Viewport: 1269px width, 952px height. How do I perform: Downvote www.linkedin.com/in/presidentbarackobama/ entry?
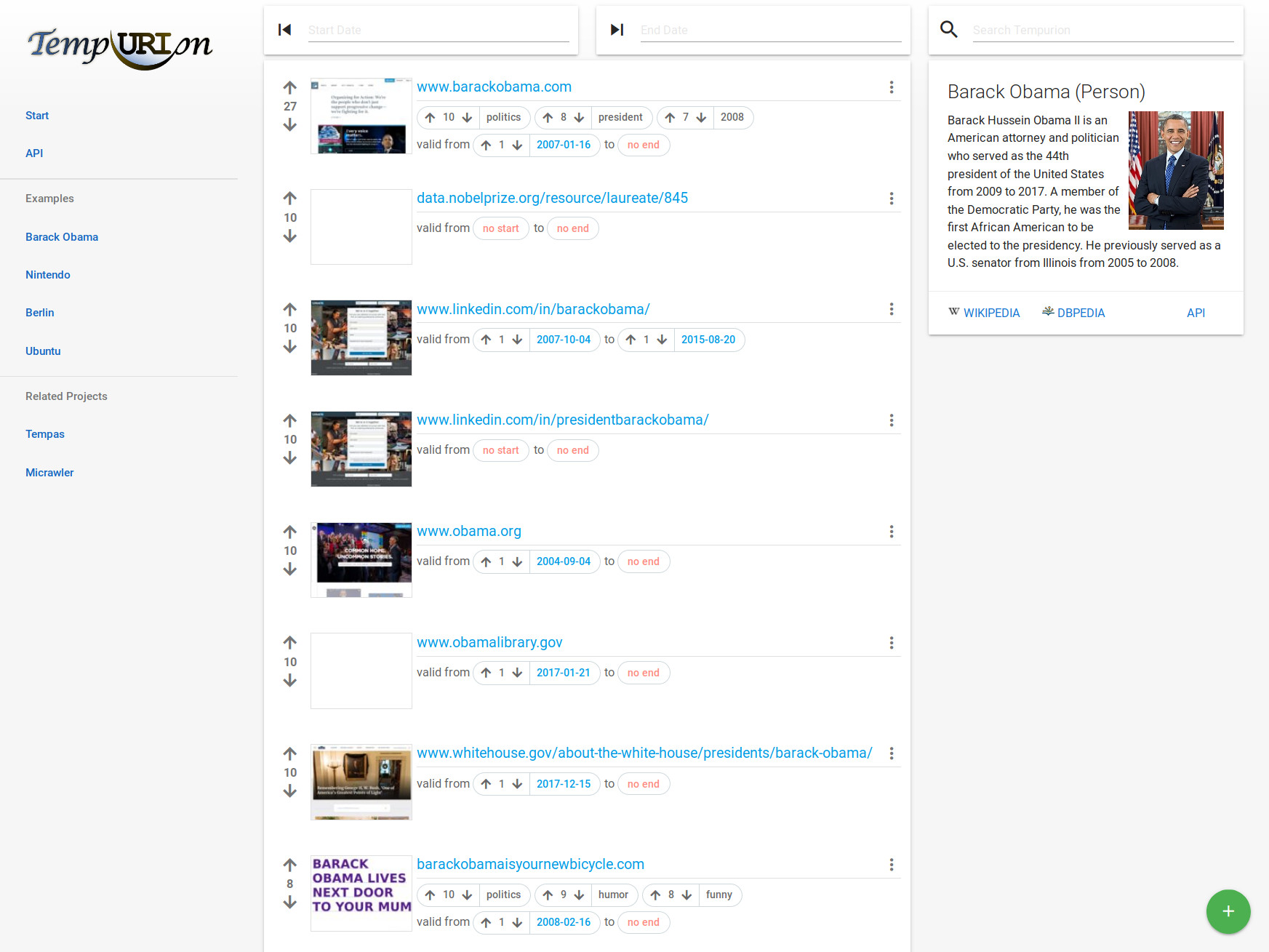tap(290, 458)
